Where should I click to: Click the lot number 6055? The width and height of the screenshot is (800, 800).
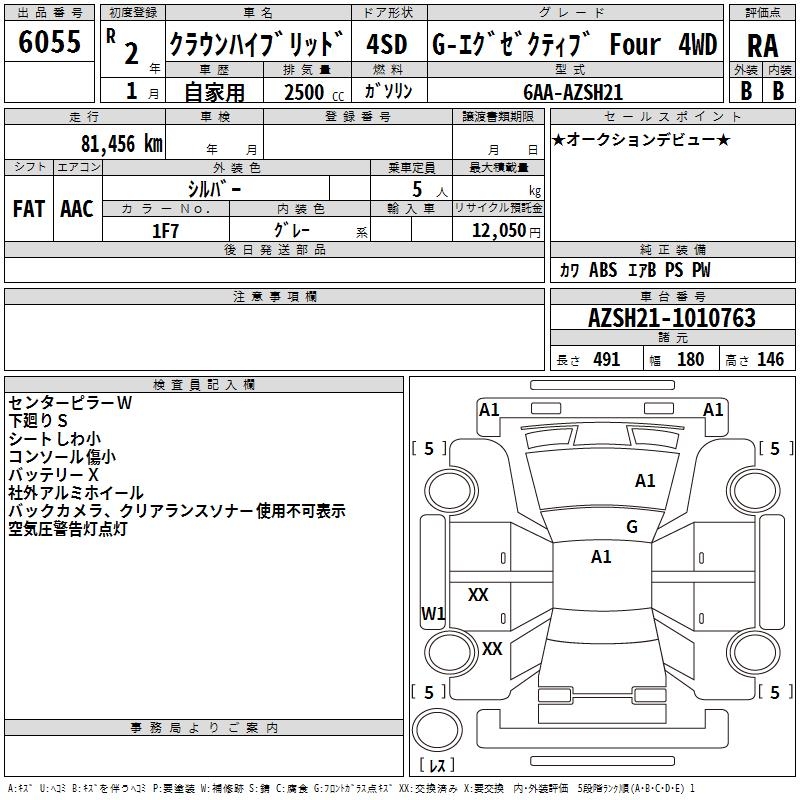pos(49,41)
